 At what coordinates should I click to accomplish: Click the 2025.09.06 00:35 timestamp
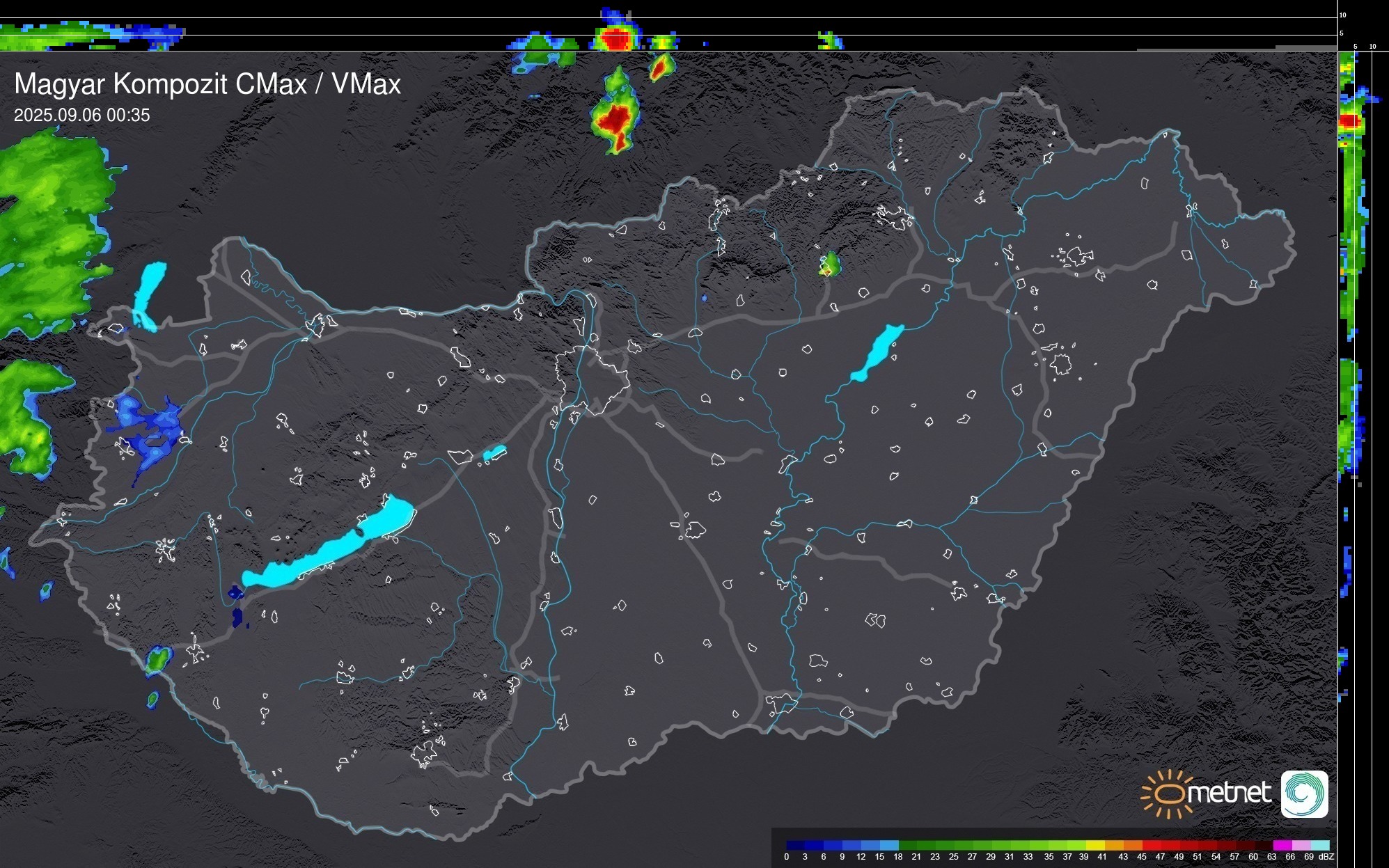tap(81, 116)
